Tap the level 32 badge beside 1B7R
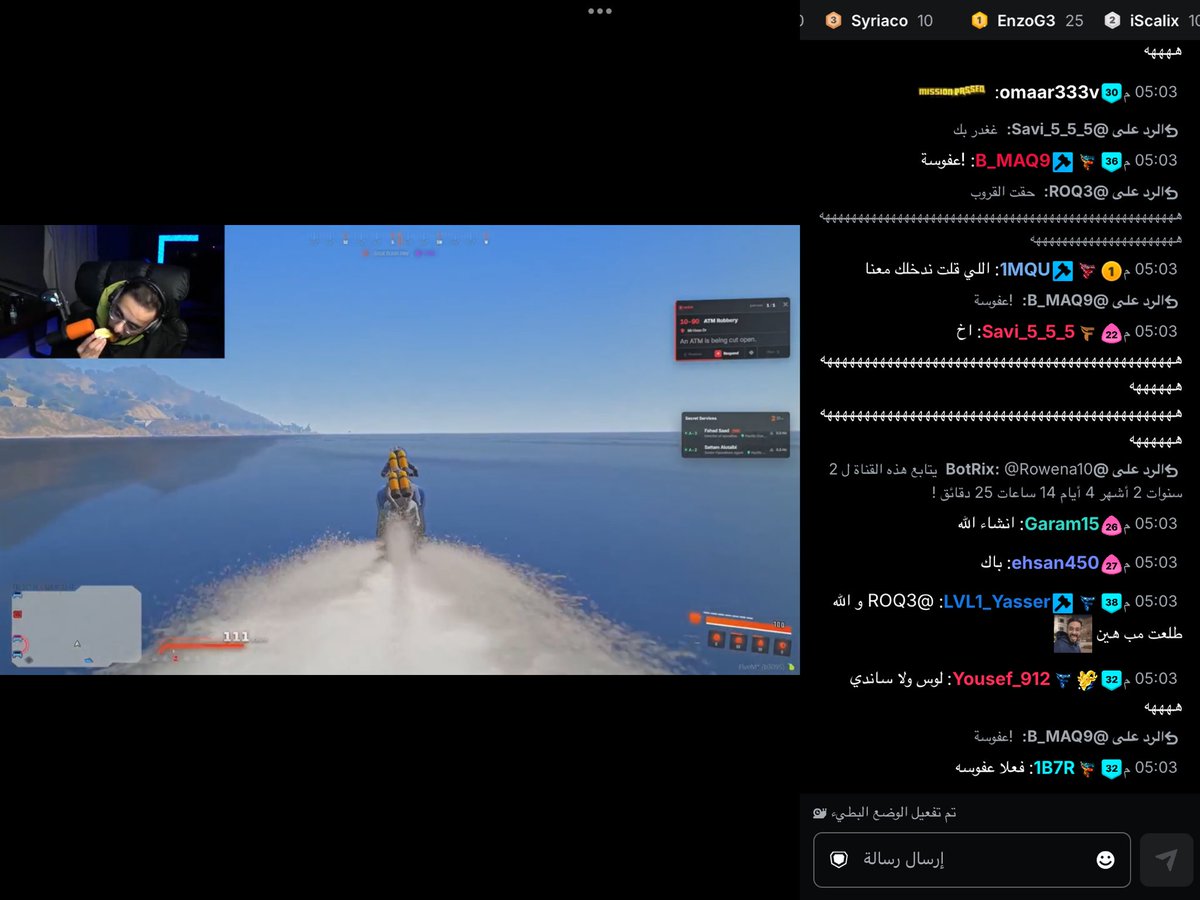 1111,768
